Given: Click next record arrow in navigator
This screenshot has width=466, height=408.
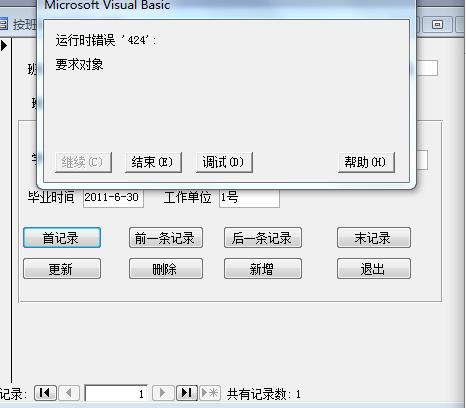Looking at the screenshot, I should click(x=163, y=393).
